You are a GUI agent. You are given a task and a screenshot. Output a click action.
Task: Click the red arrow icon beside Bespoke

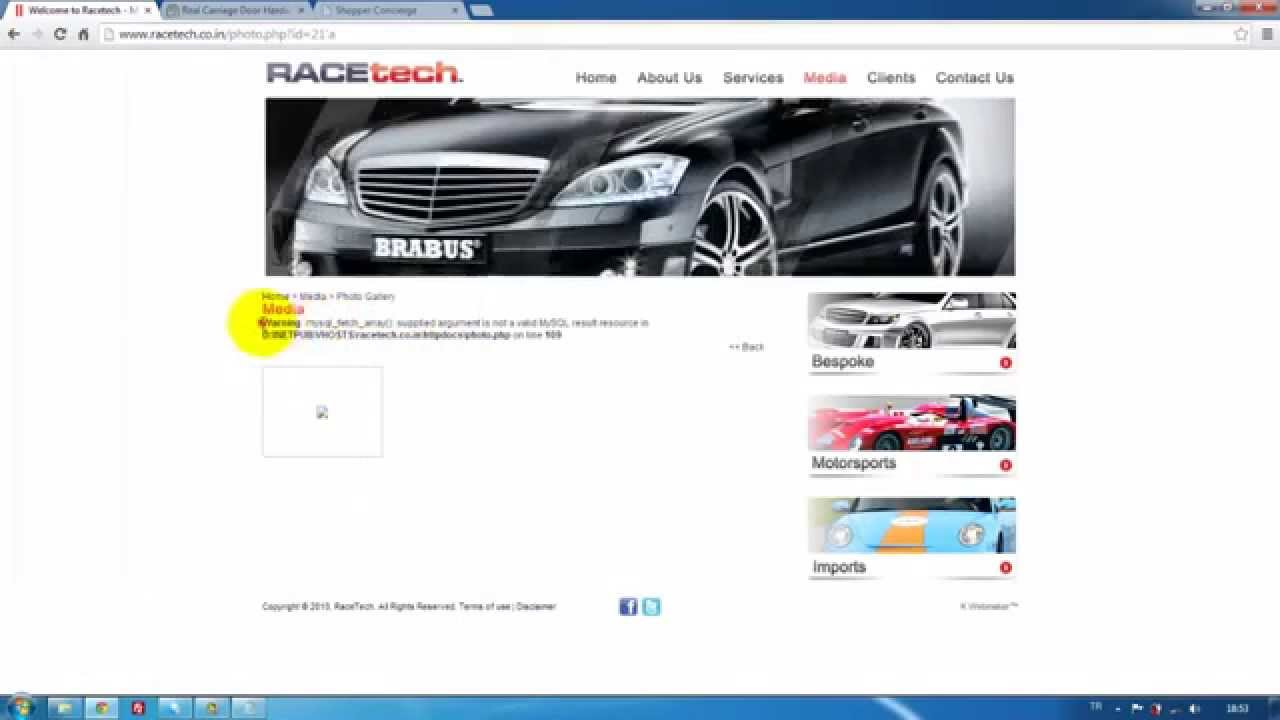point(1005,363)
